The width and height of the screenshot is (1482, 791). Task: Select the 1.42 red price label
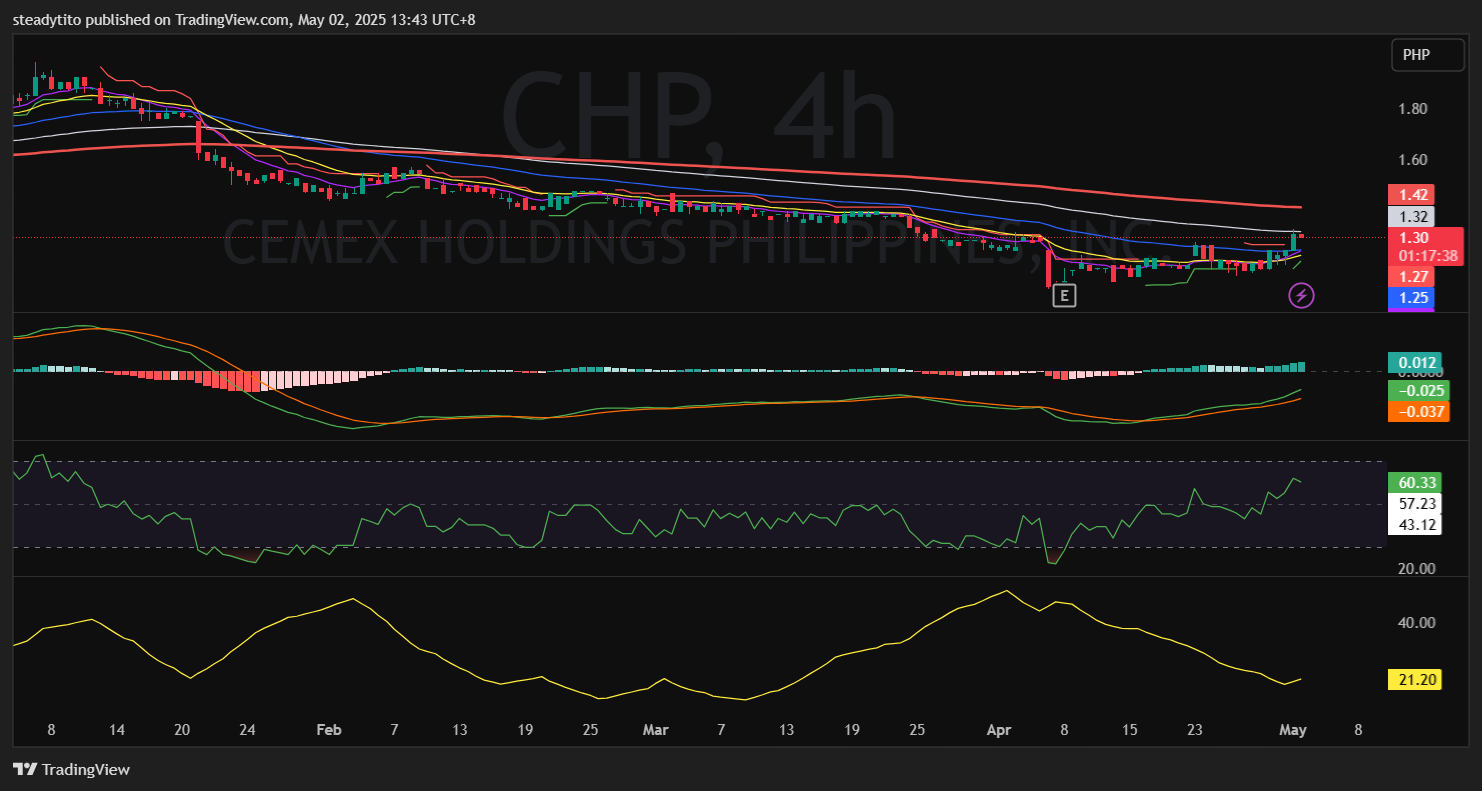click(1411, 194)
